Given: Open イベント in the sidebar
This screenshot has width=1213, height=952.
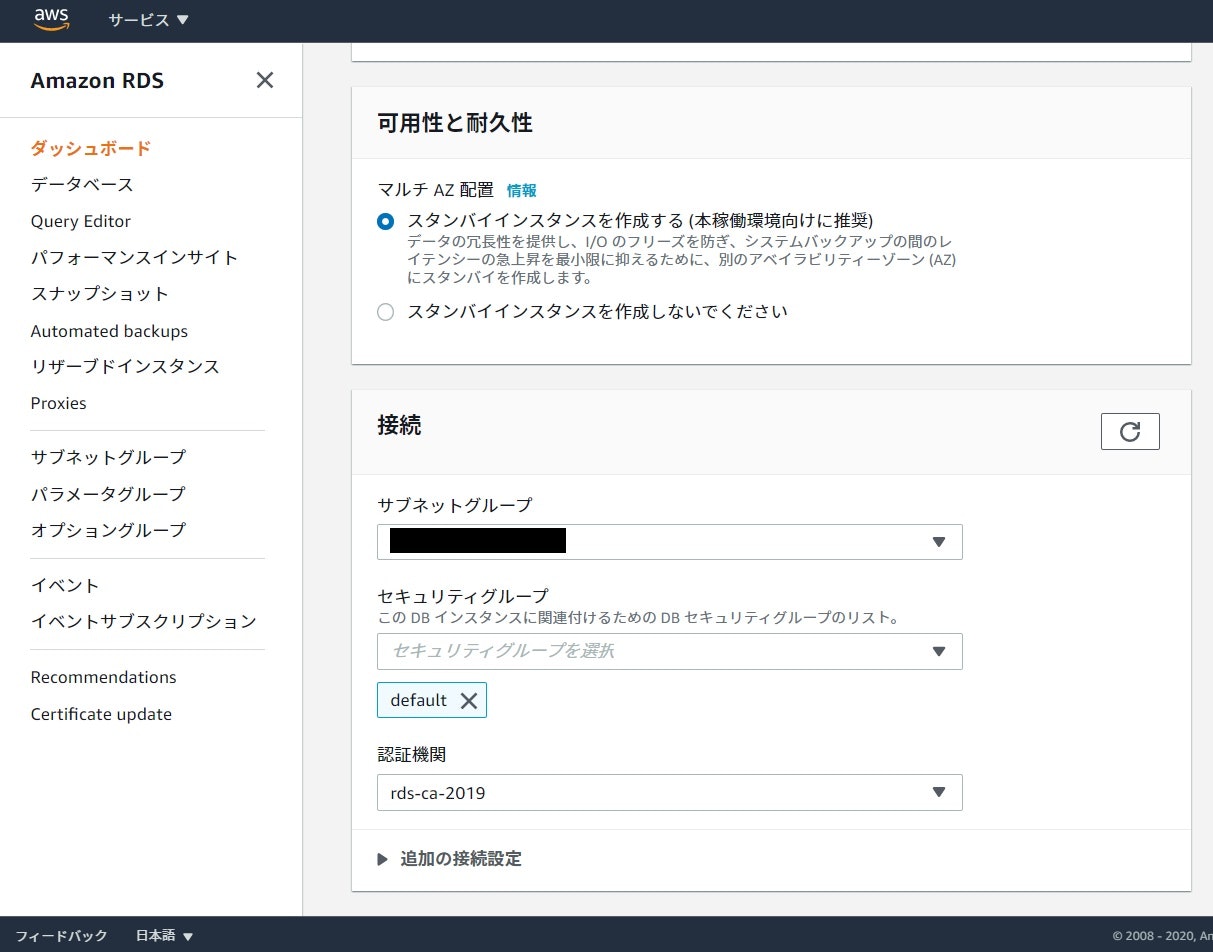Looking at the screenshot, I should (x=65, y=586).
